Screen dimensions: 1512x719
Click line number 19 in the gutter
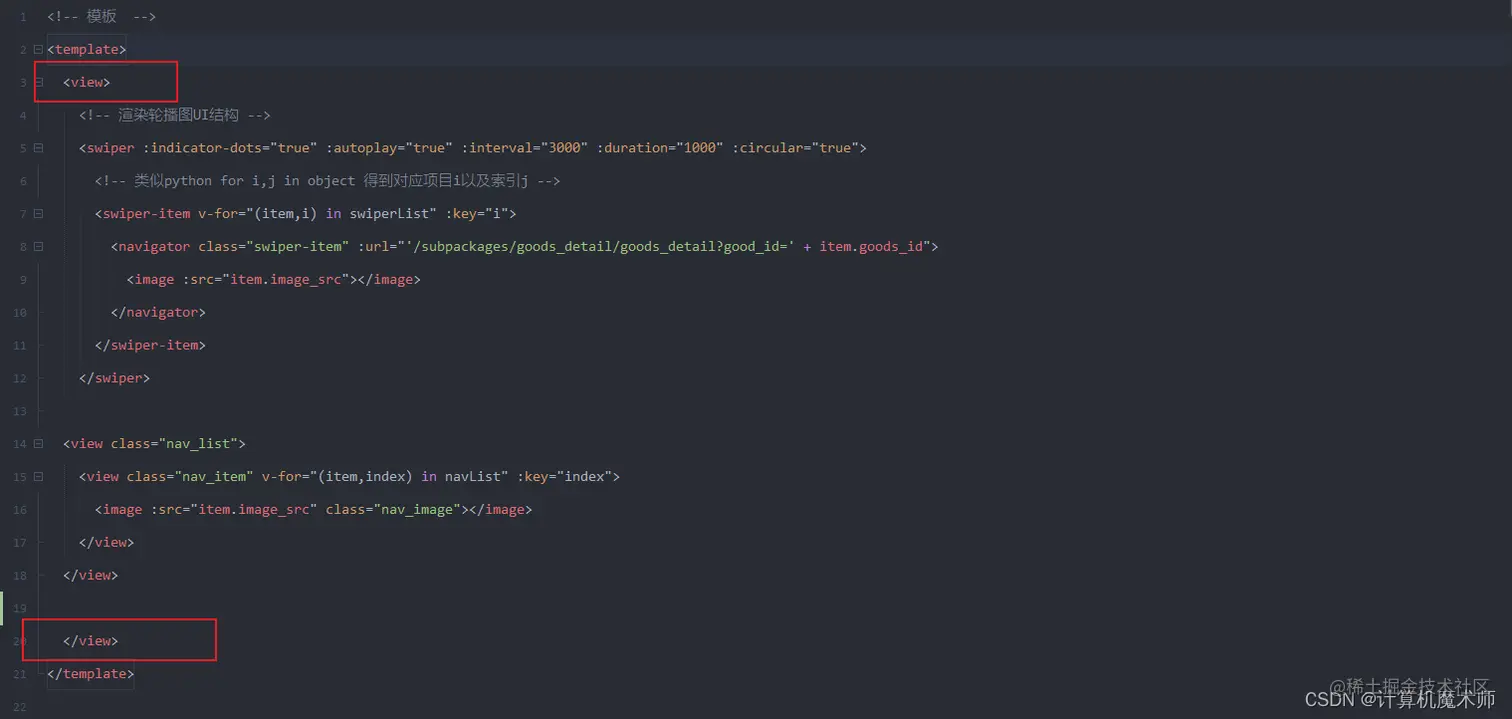(x=20, y=608)
